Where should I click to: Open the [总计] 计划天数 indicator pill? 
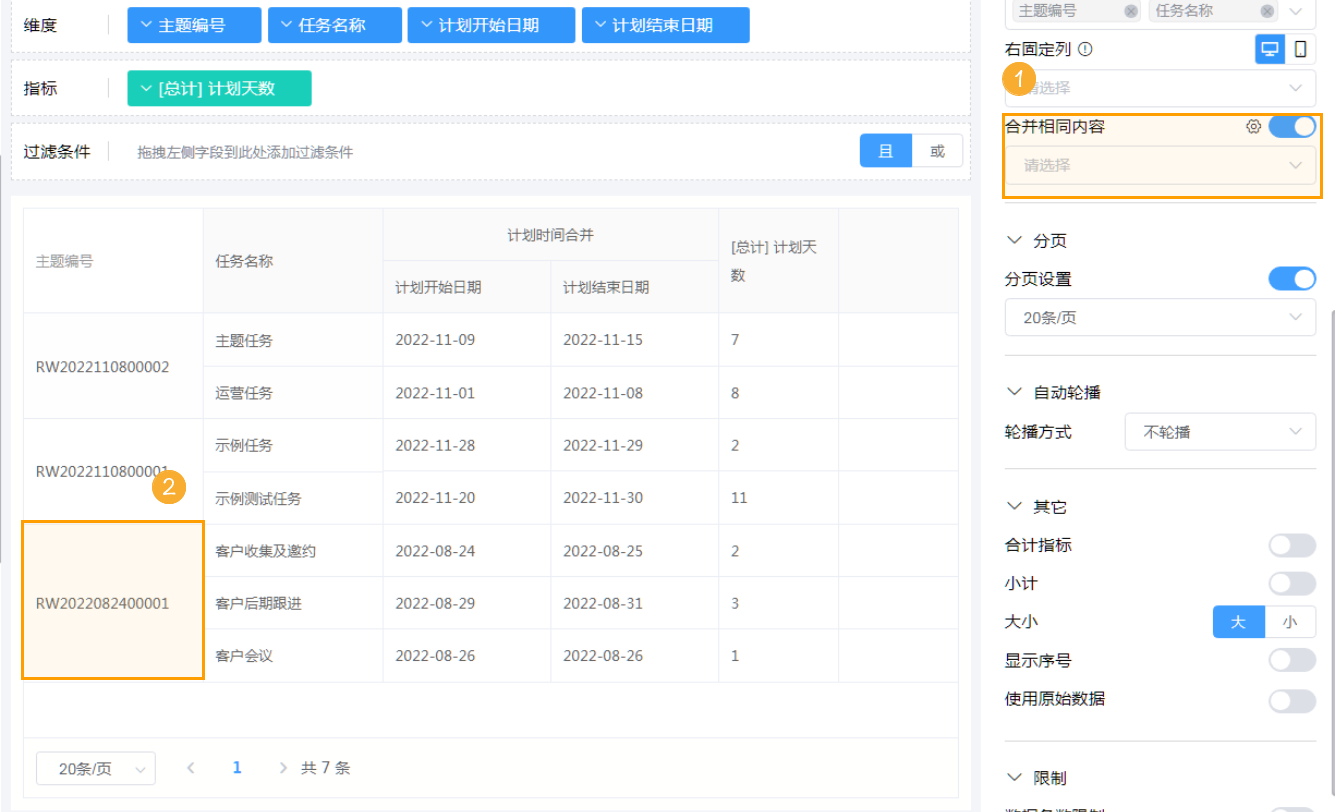218,88
